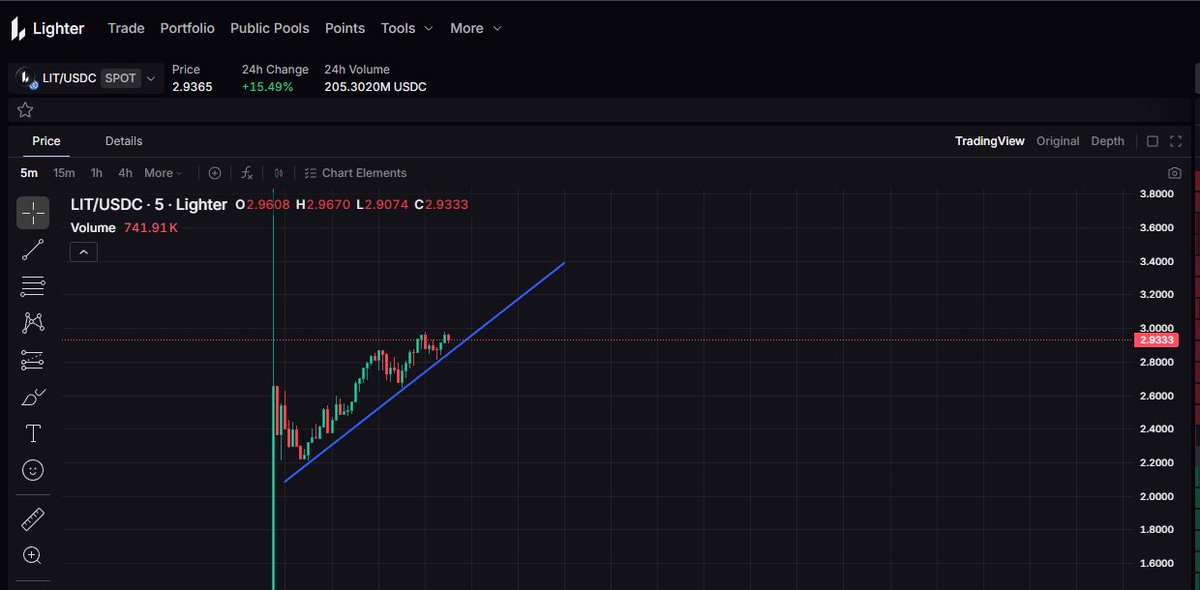Viewport: 1200px width, 590px height.
Task: Switch to the 5m timeframe
Action: [29, 173]
